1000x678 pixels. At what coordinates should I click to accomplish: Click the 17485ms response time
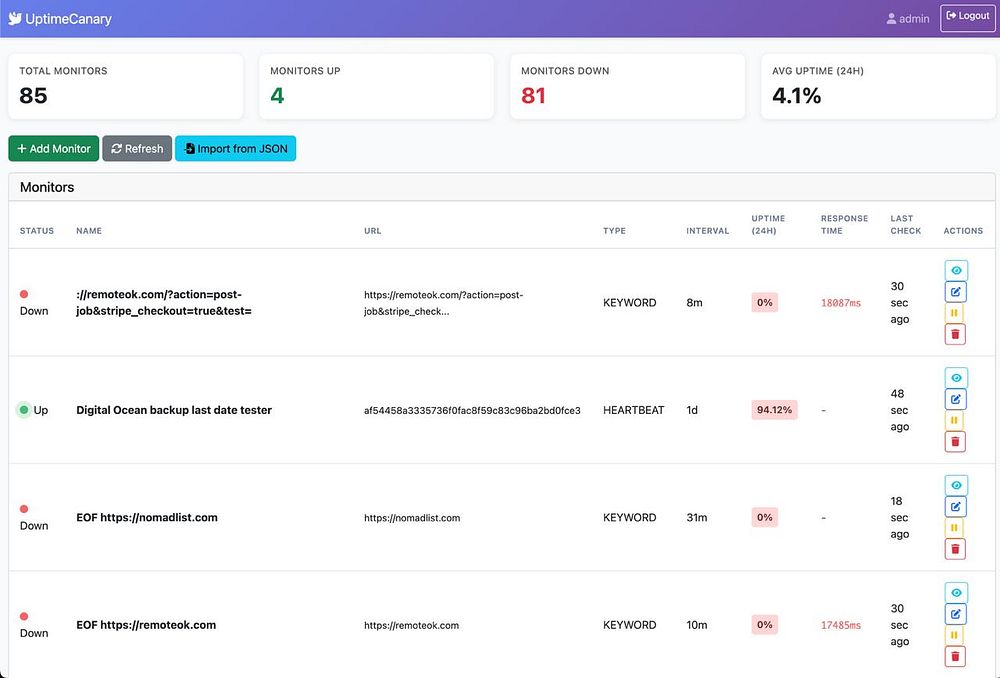click(841, 625)
